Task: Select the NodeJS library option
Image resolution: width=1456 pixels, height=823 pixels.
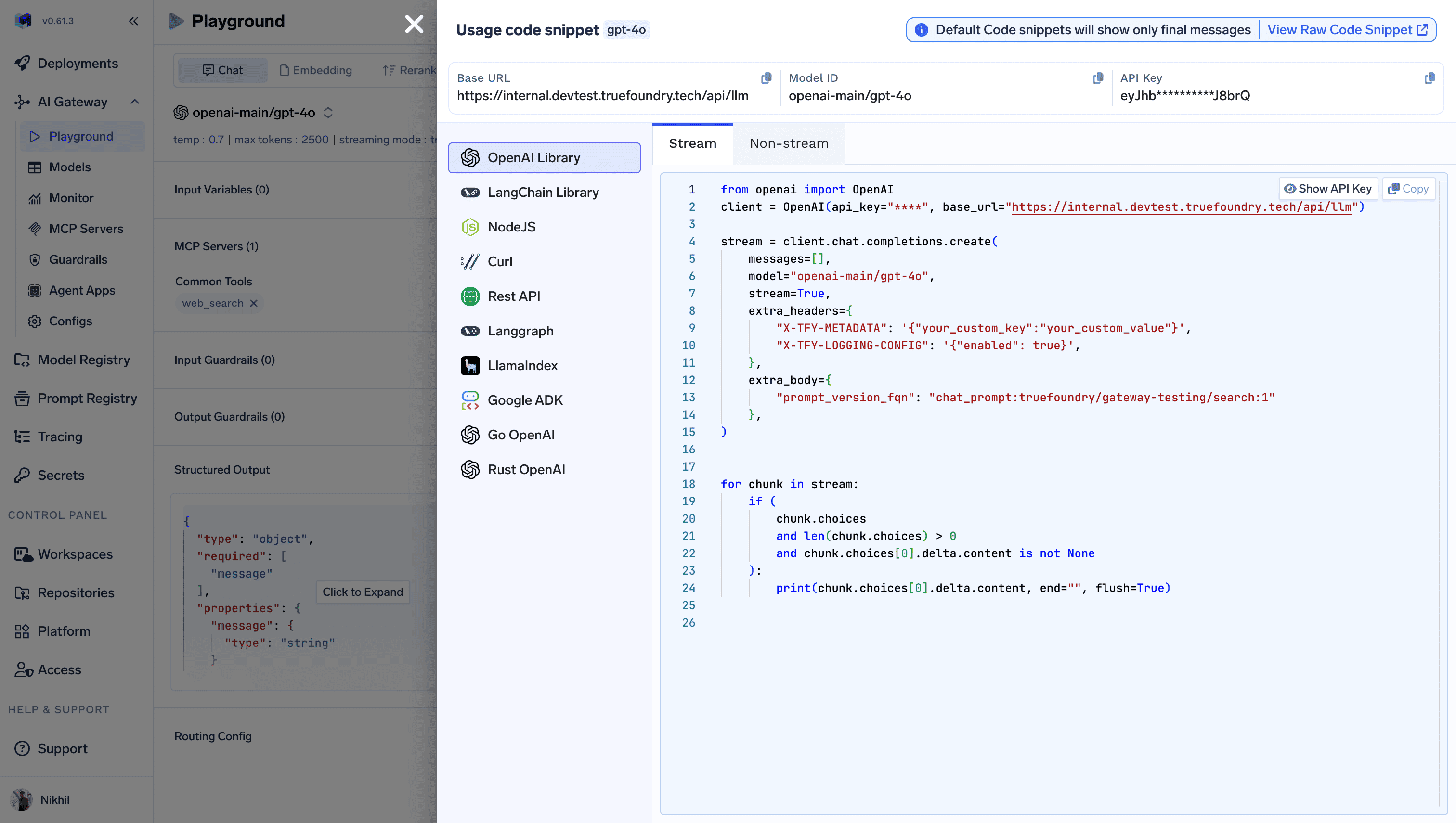Action: (511, 227)
